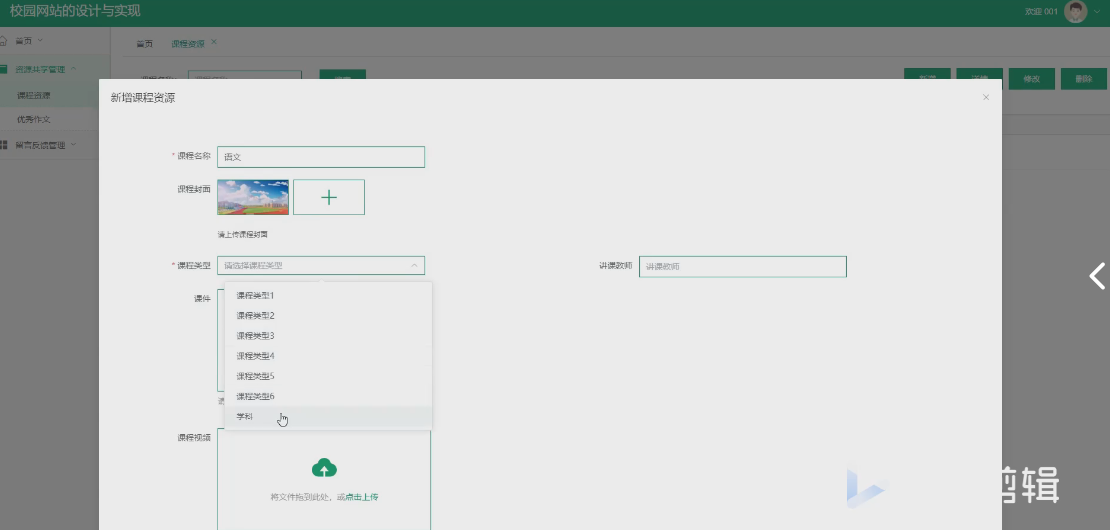Click the 点击上传 link in the video area
Viewport: 1110px width, 530px height.
click(362, 497)
